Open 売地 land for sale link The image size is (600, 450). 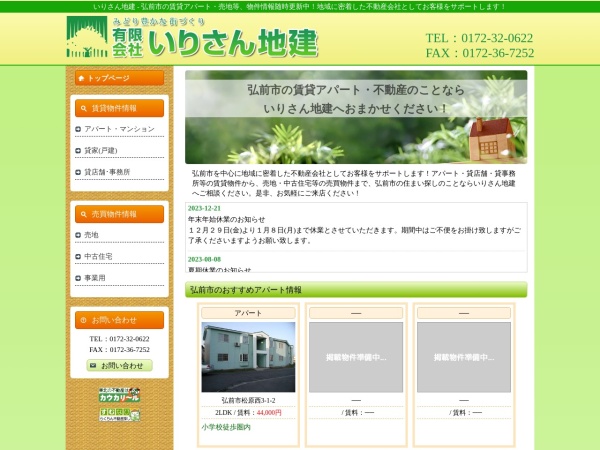(91, 235)
